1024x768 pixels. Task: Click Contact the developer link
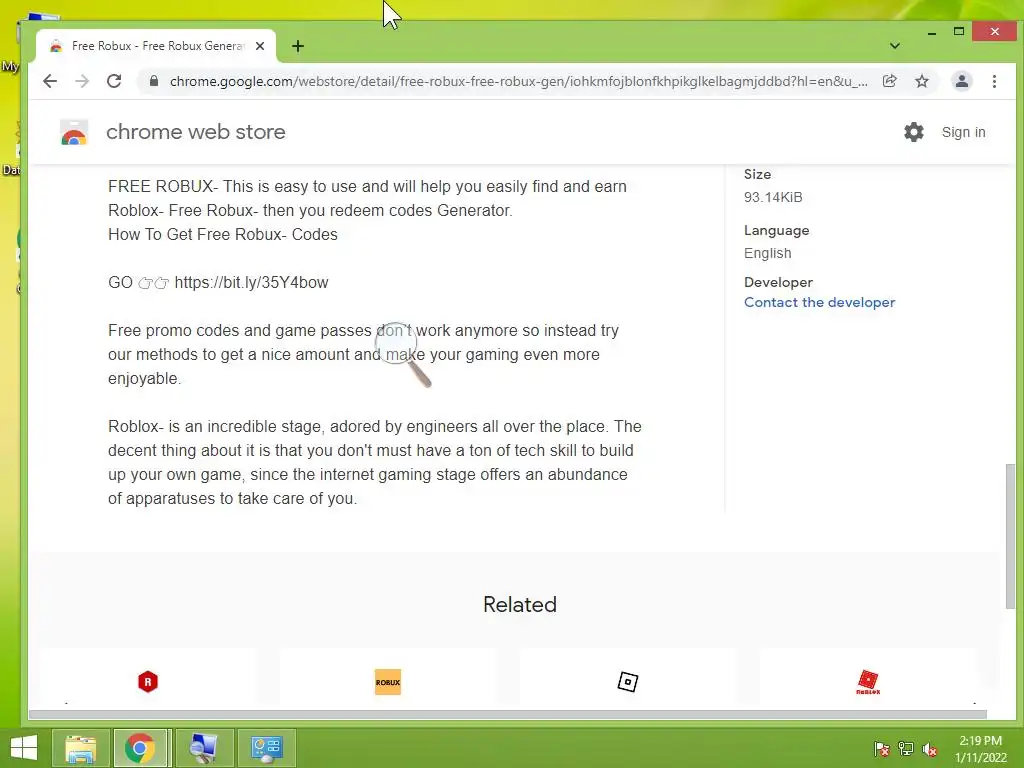(x=819, y=302)
